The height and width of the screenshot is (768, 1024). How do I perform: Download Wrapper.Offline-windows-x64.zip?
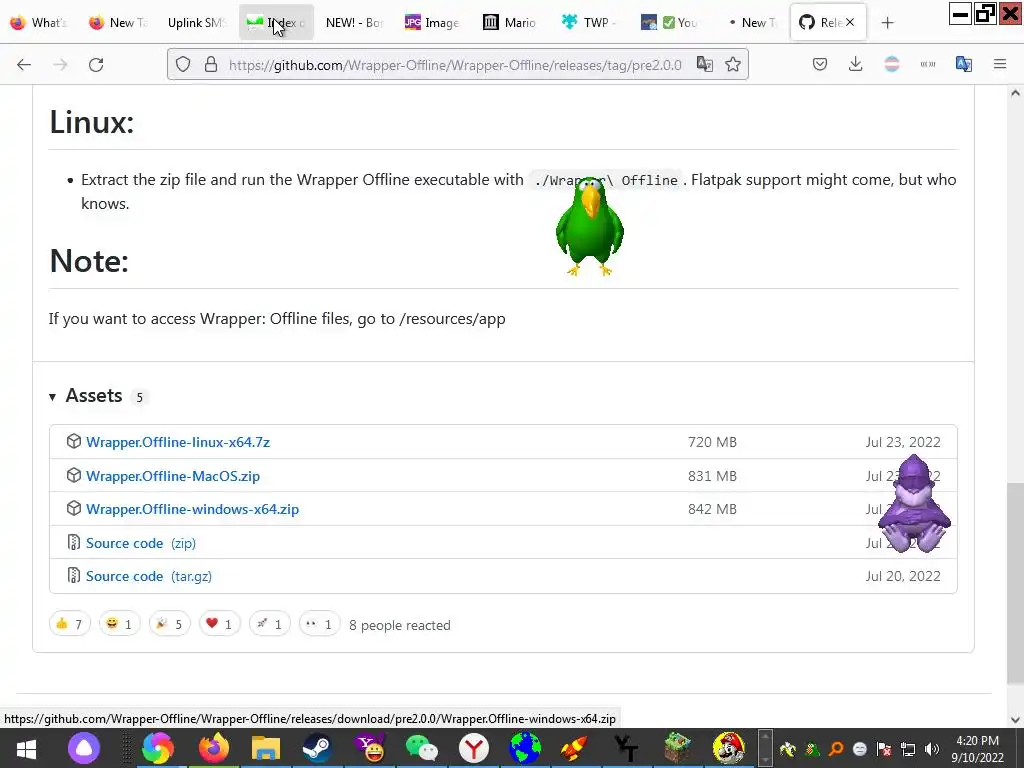(x=193, y=509)
